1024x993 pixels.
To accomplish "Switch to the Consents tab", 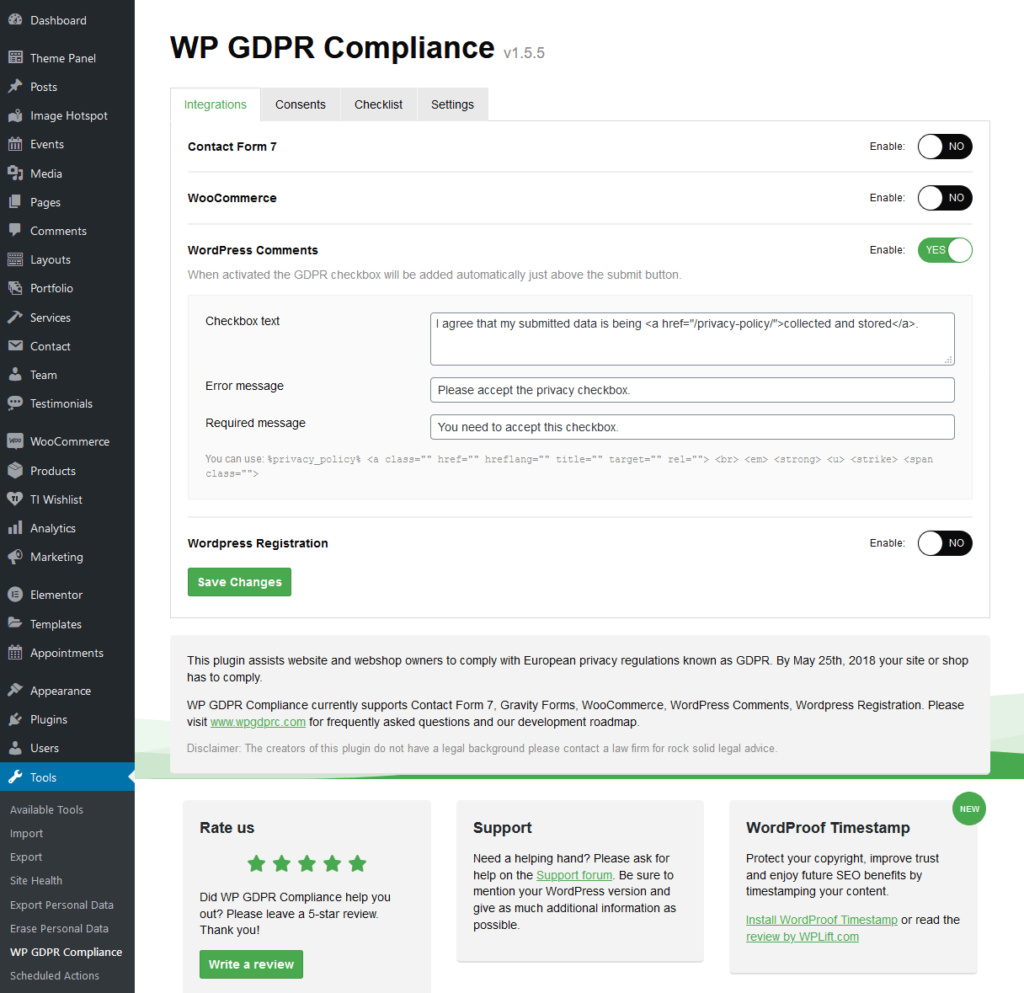I will [300, 104].
